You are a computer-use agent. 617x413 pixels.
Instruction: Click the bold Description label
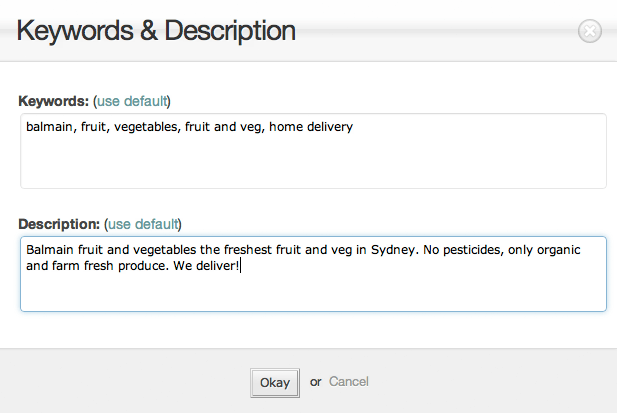59,224
